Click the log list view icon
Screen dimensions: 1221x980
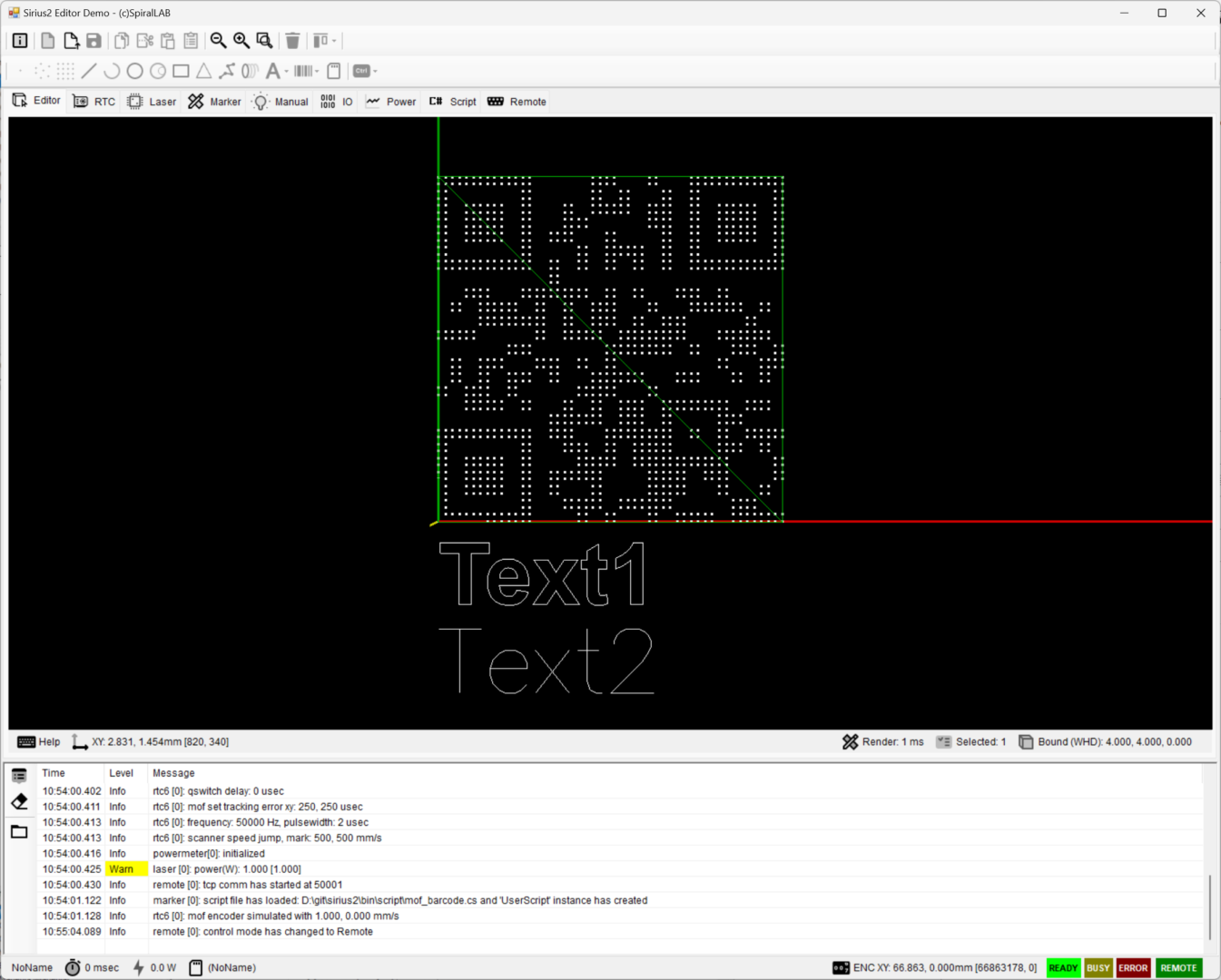coord(19,776)
